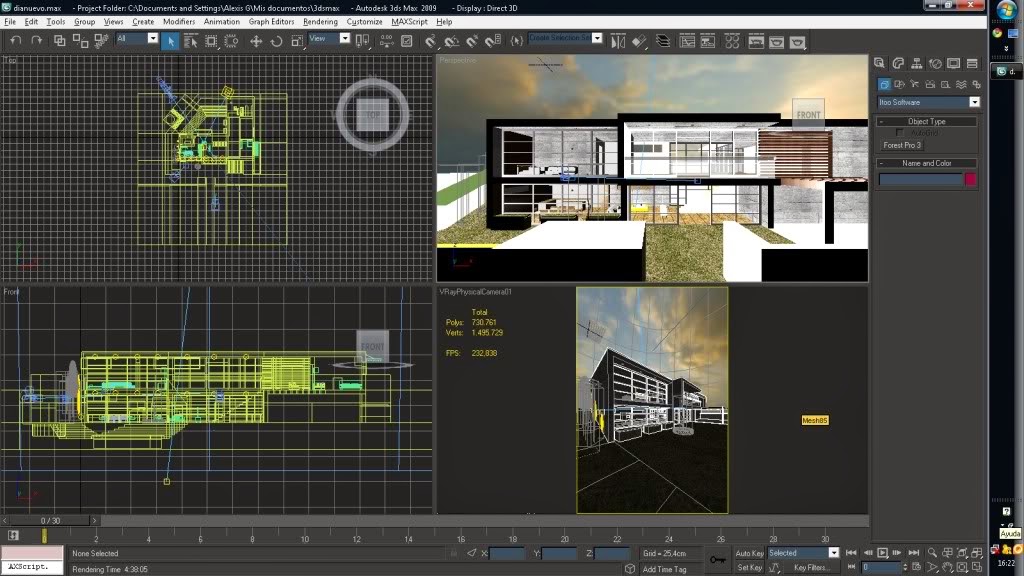Open the Key Filters dialog
The image size is (1024, 576).
[x=813, y=567]
